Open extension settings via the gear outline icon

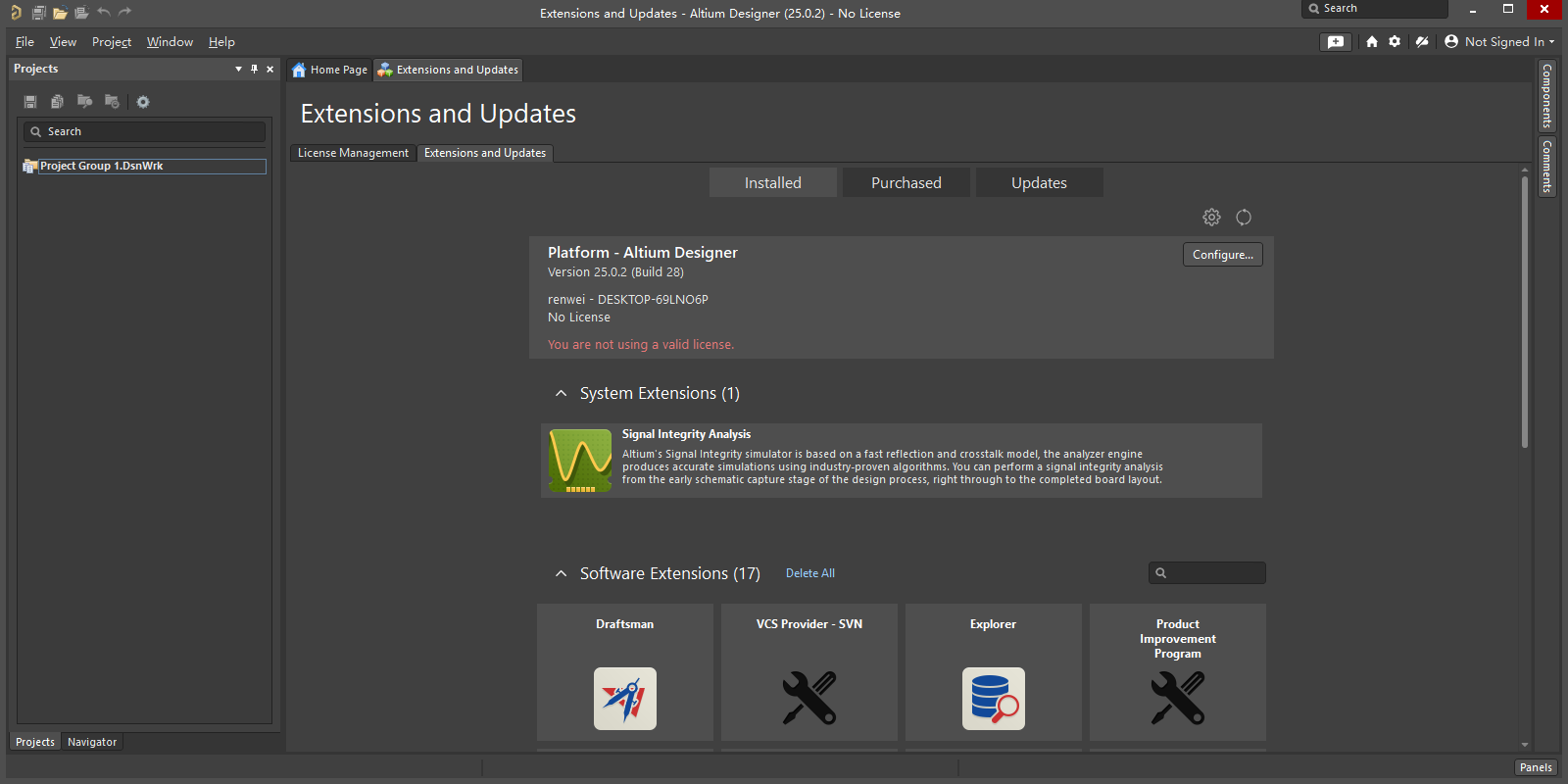coord(1212,218)
